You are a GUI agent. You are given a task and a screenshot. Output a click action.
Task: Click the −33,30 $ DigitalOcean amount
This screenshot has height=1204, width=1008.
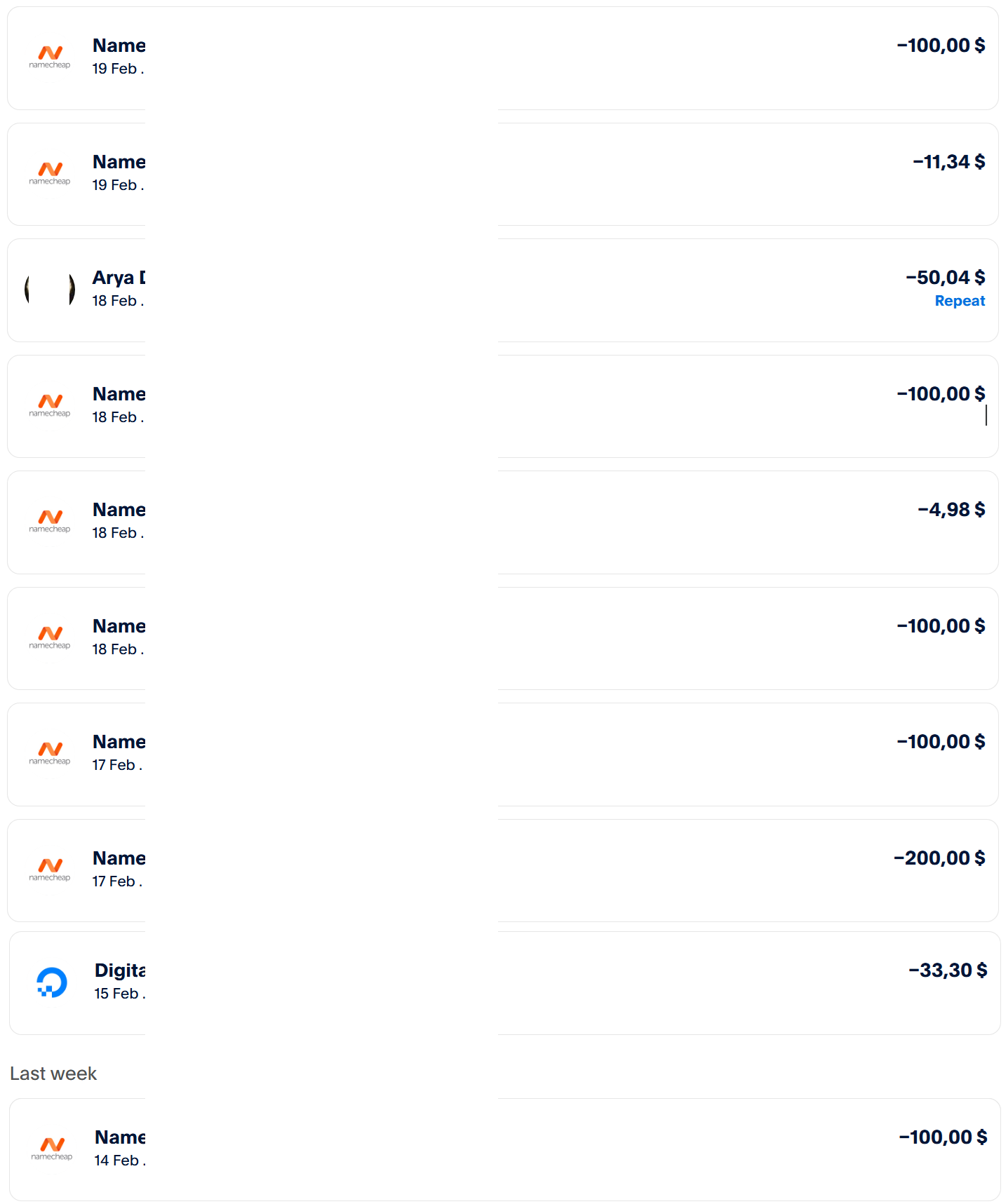tap(948, 970)
